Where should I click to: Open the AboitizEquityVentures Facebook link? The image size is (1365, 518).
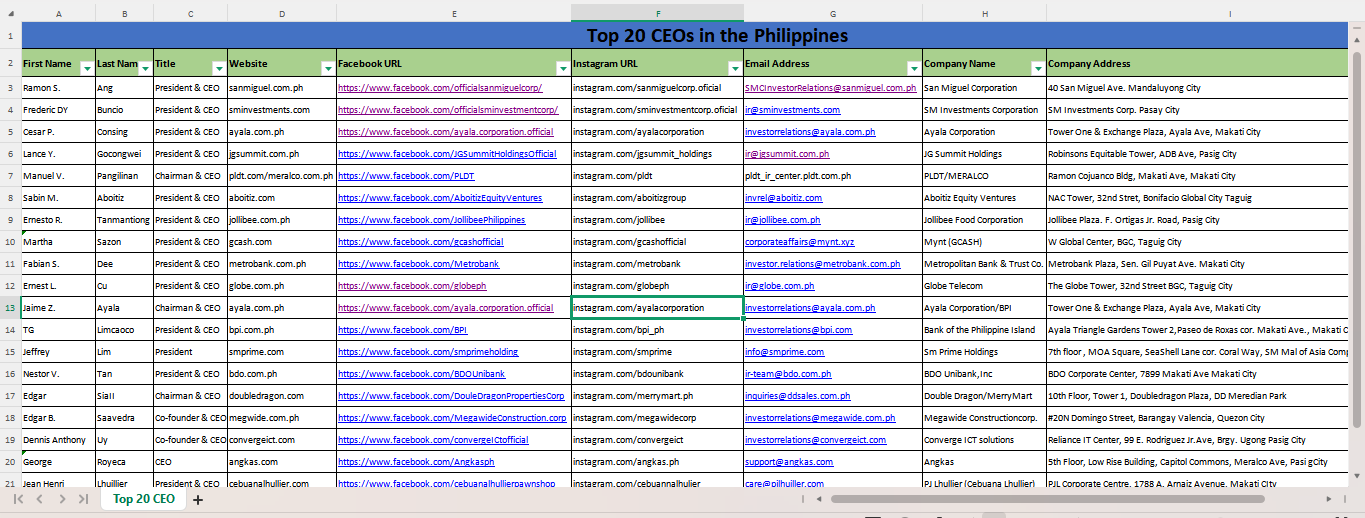pos(440,198)
